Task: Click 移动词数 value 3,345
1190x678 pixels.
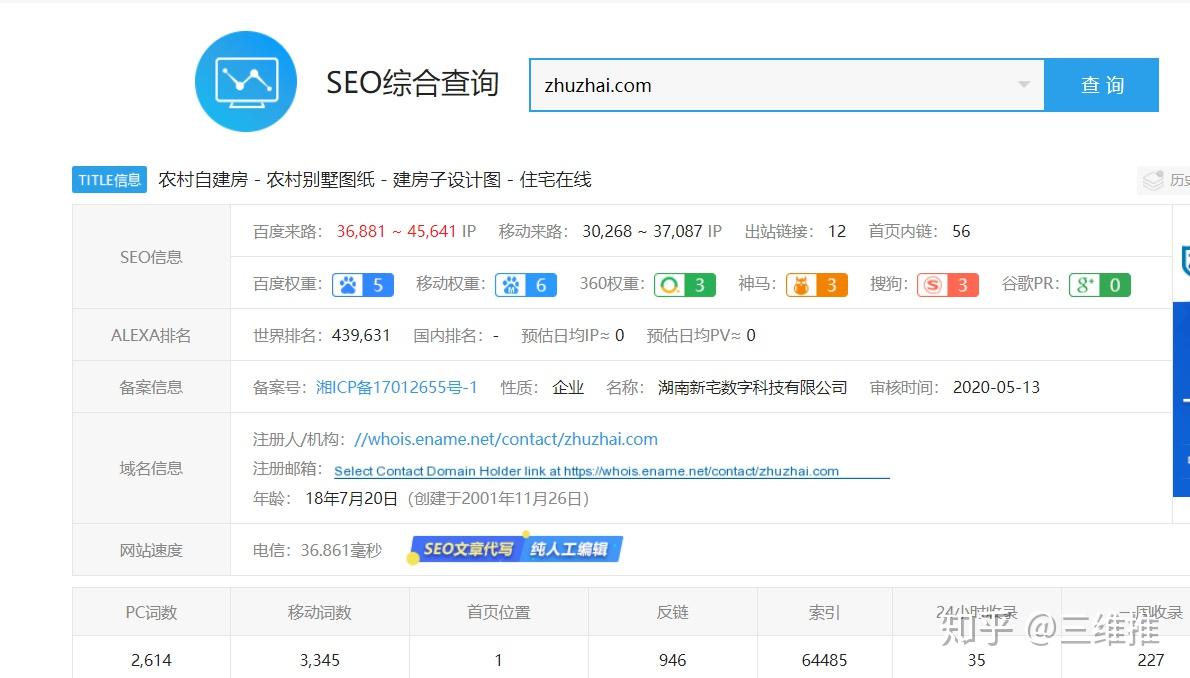Action: (x=320, y=660)
